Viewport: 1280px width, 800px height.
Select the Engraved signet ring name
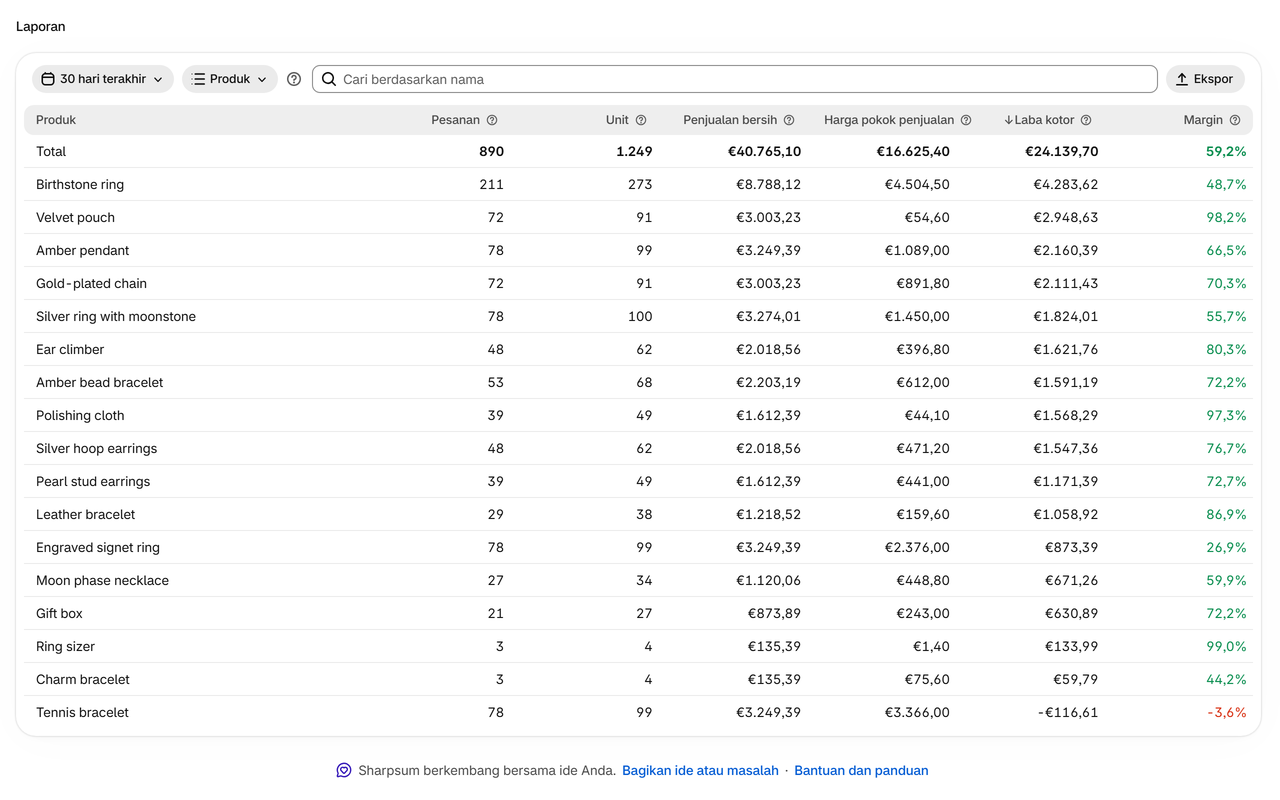[98, 547]
